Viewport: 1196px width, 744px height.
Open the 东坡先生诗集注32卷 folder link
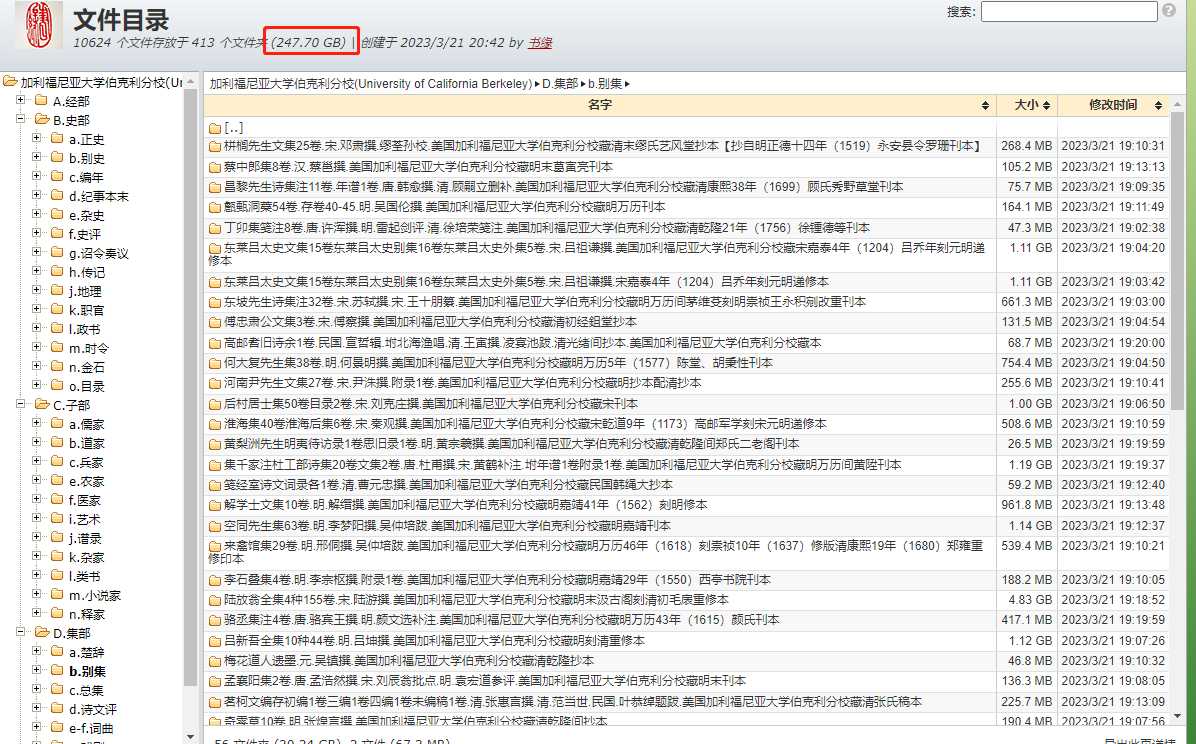[x=545, y=302]
